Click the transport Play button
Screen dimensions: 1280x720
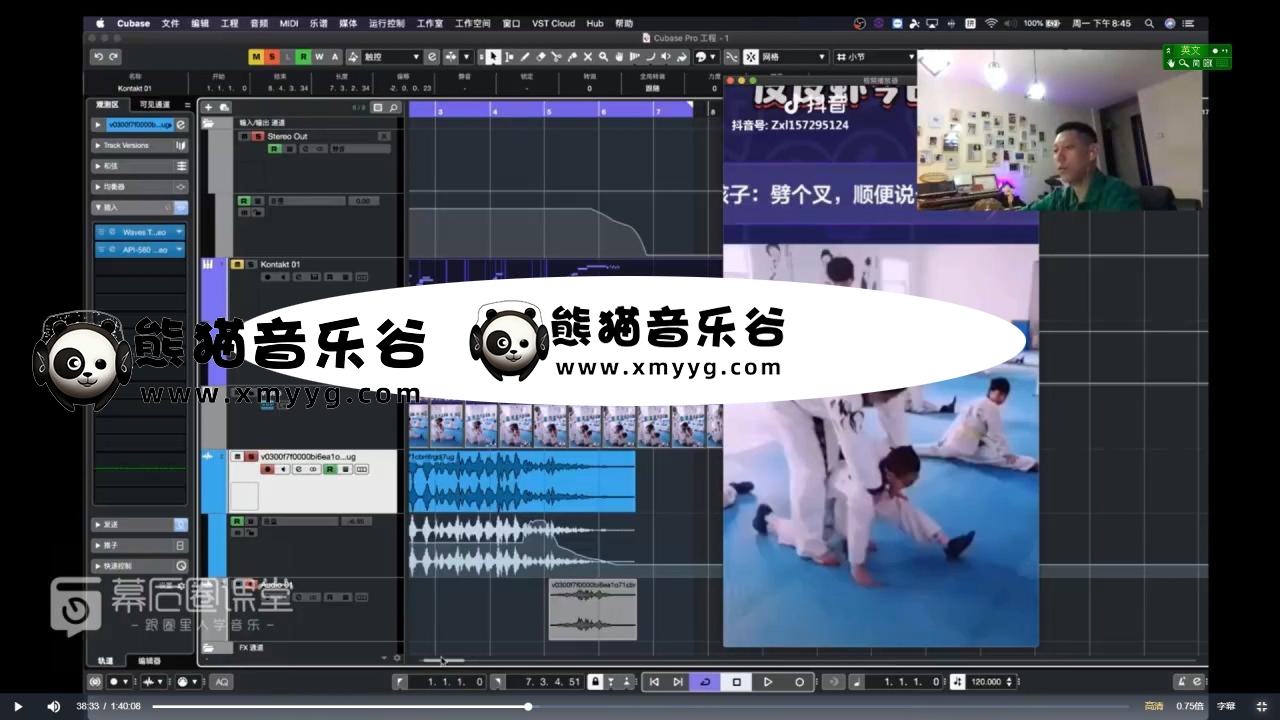pos(768,682)
